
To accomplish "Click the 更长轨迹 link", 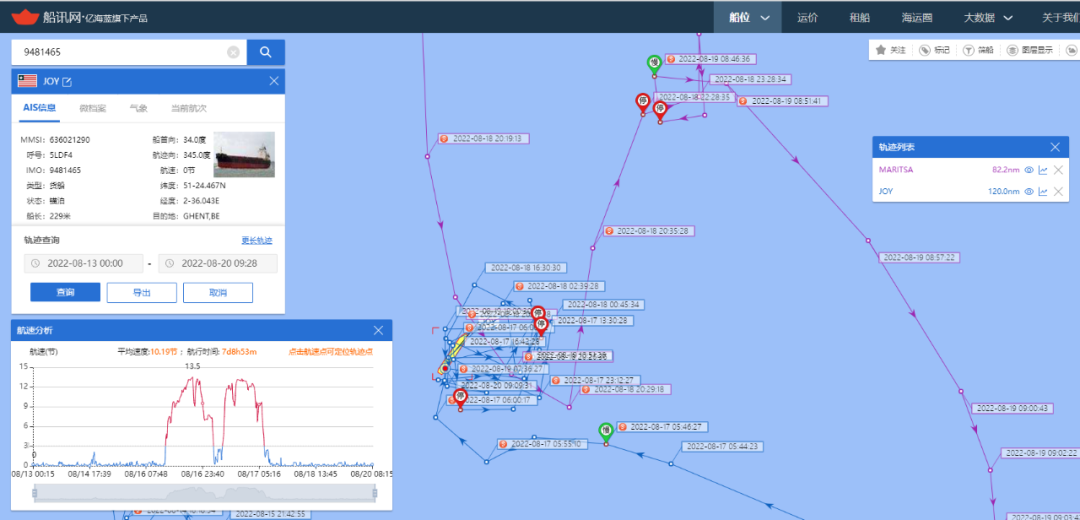I will click(257, 240).
